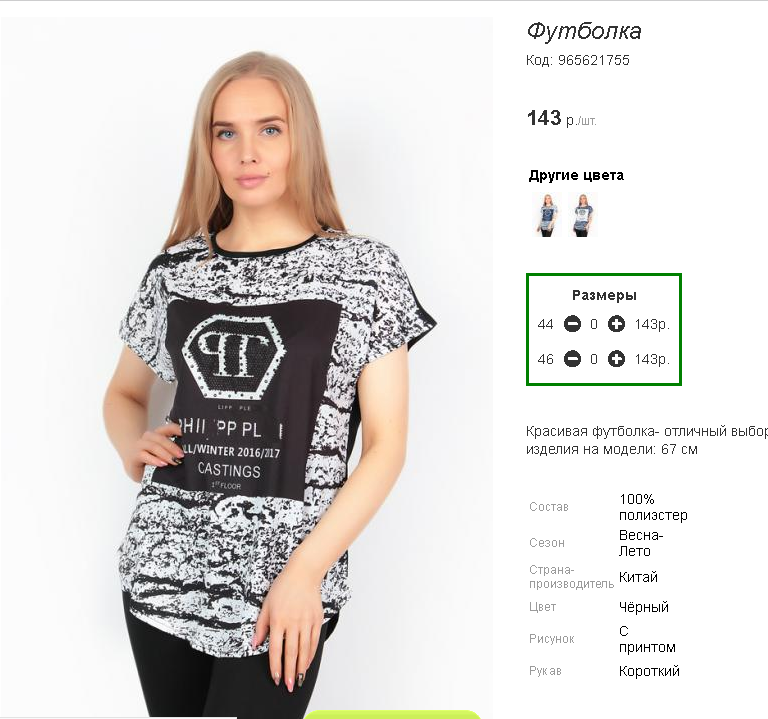Click the С принтом pattern value
Screen dimensions: 768x719
[647, 639]
